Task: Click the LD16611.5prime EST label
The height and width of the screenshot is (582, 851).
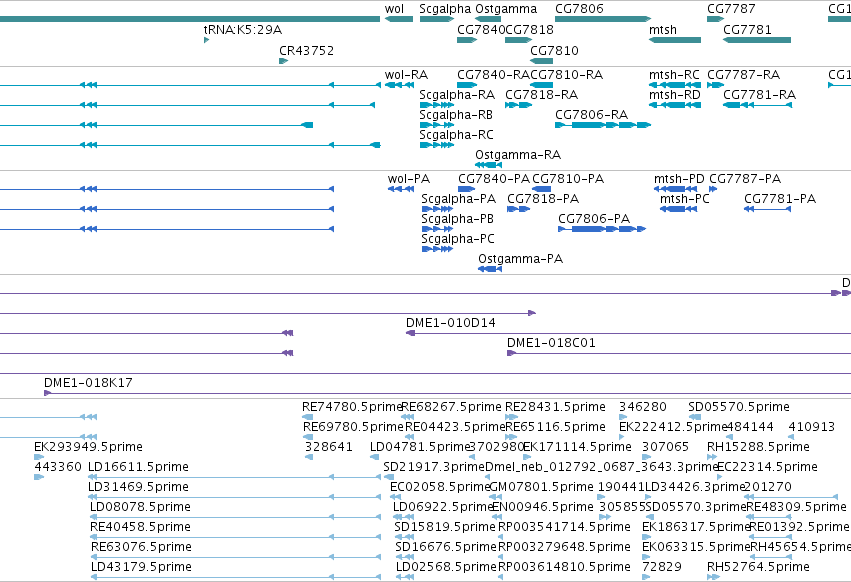Action: click(x=138, y=467)
